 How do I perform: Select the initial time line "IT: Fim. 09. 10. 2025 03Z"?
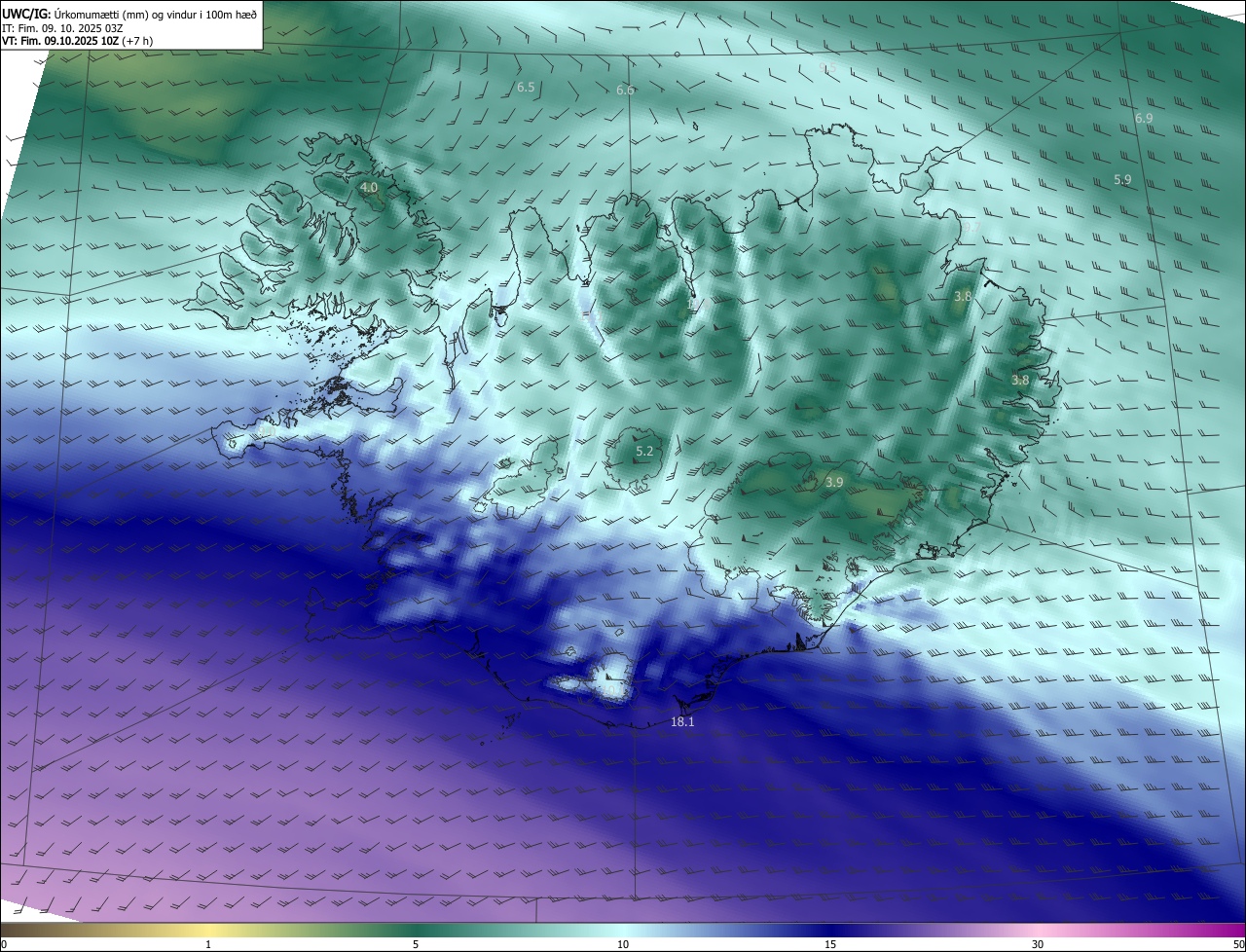(x=62, y=28)
